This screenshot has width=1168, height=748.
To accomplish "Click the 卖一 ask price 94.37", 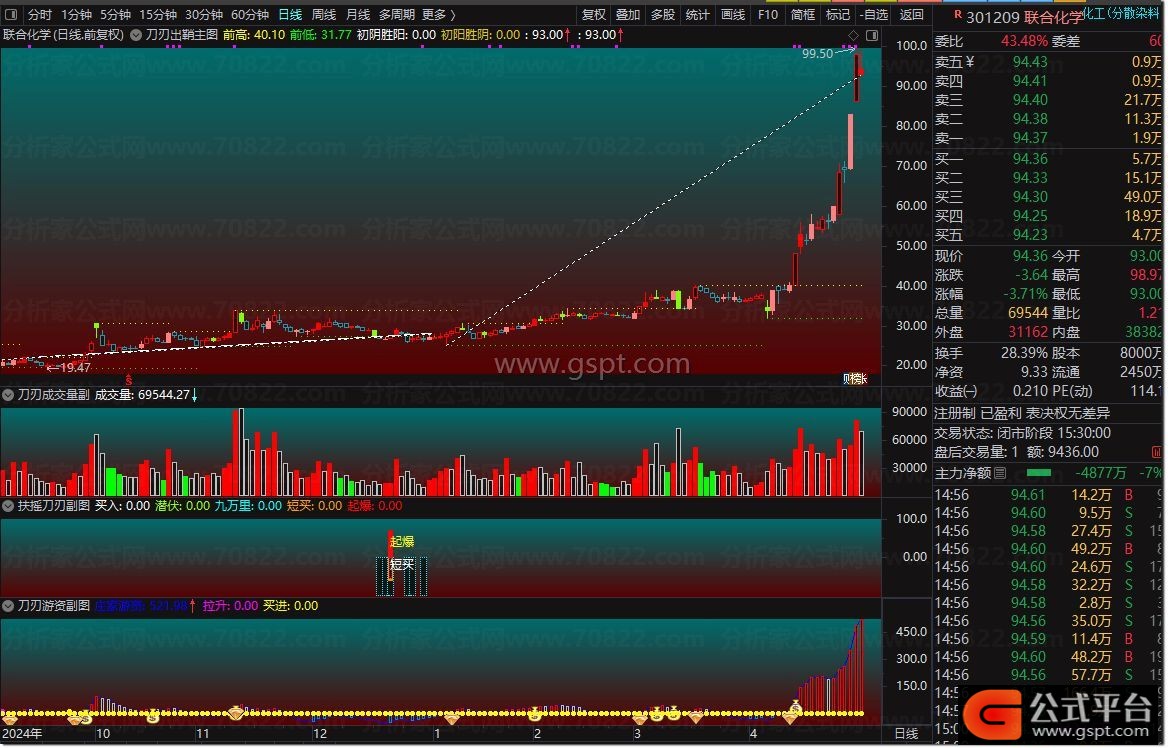I will pos(1029,138).
